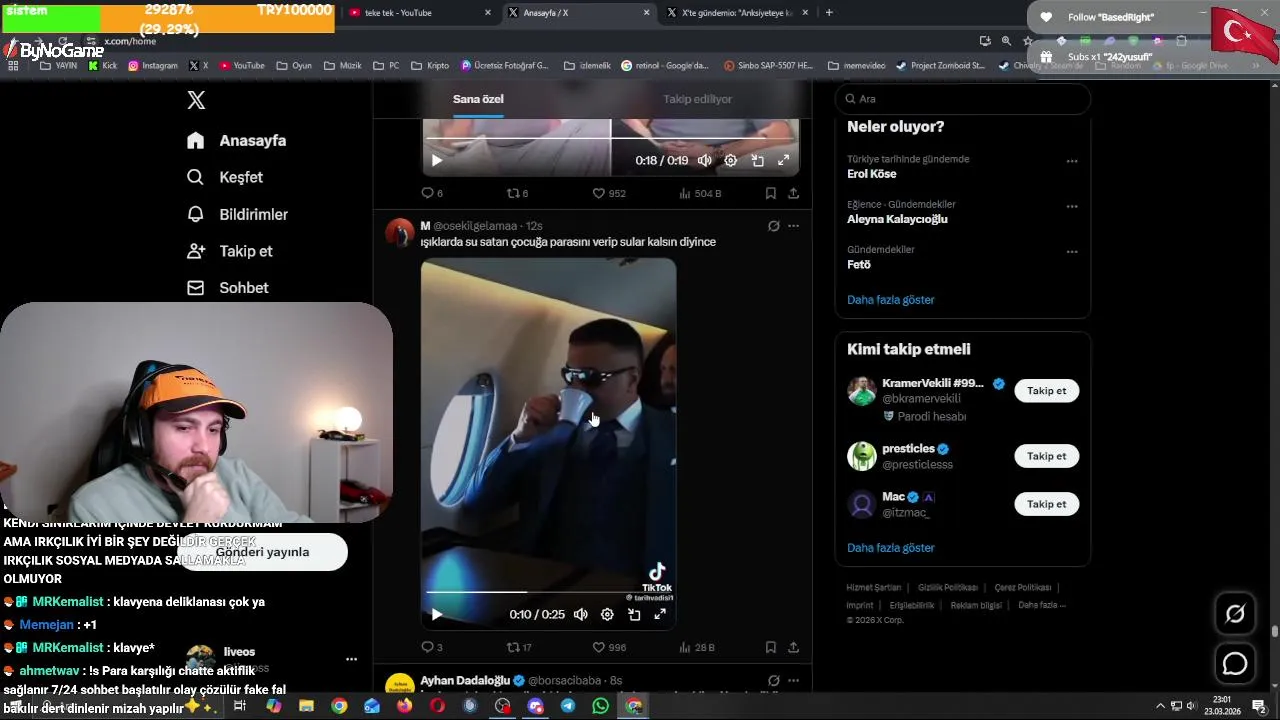Seek the 0:10 / 0:25 video progress bar
Viewport: 1280px width, 720px height.
(x=548, y=592)
